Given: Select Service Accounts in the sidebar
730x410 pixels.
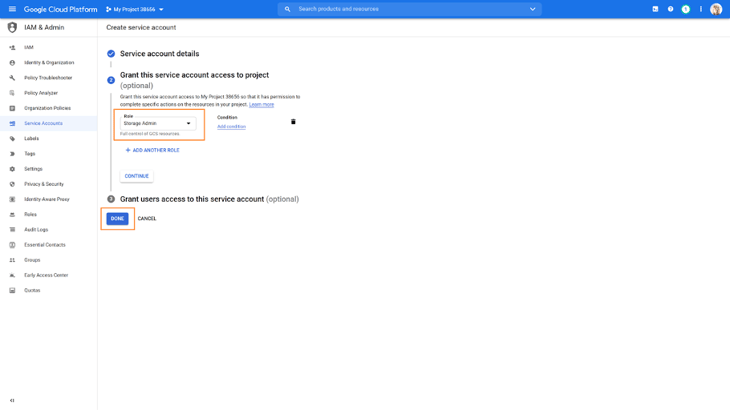Looking at the screenshot, I should [x=43, y=123].
